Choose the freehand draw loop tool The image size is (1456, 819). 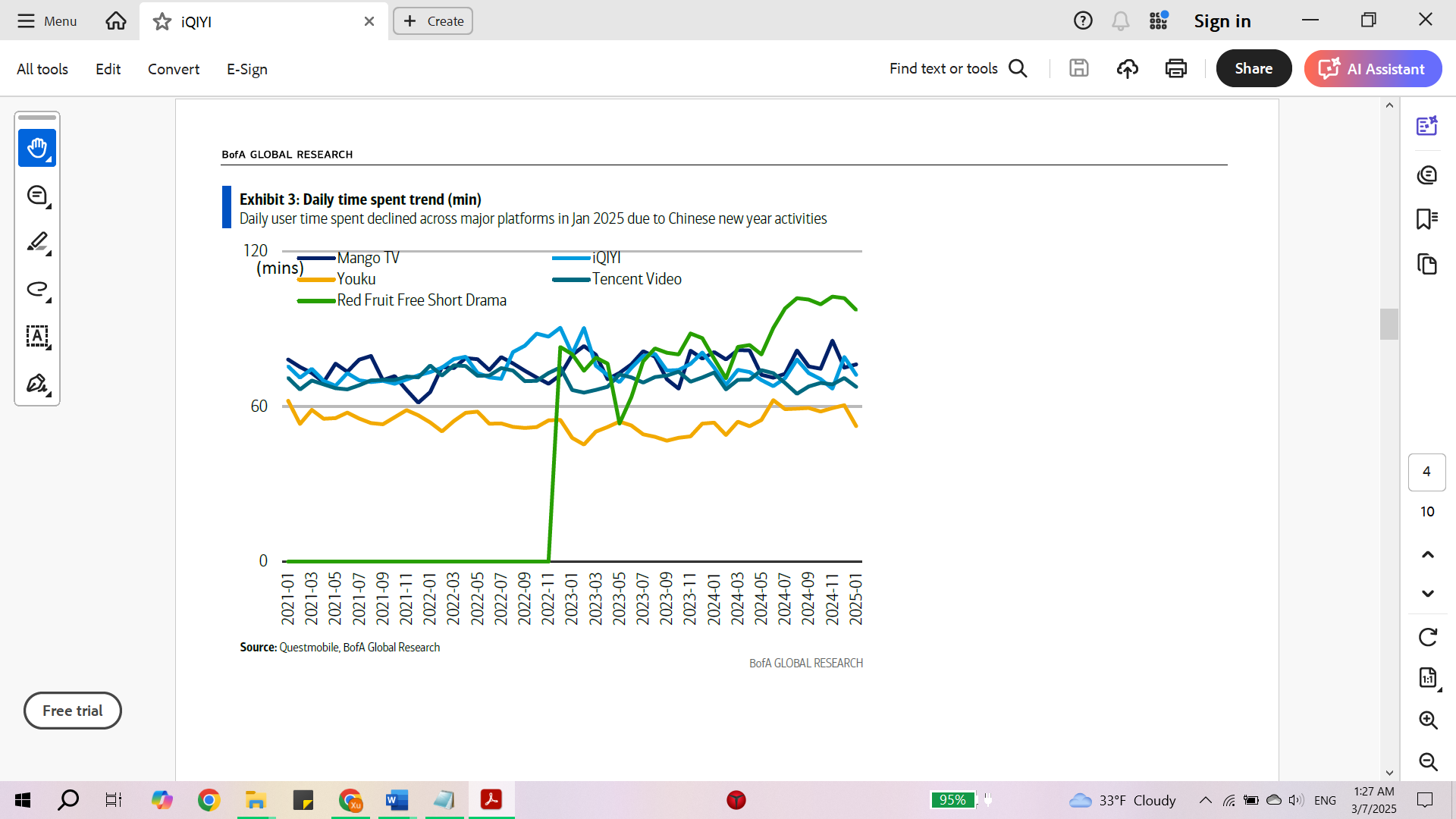coord(37,289)
